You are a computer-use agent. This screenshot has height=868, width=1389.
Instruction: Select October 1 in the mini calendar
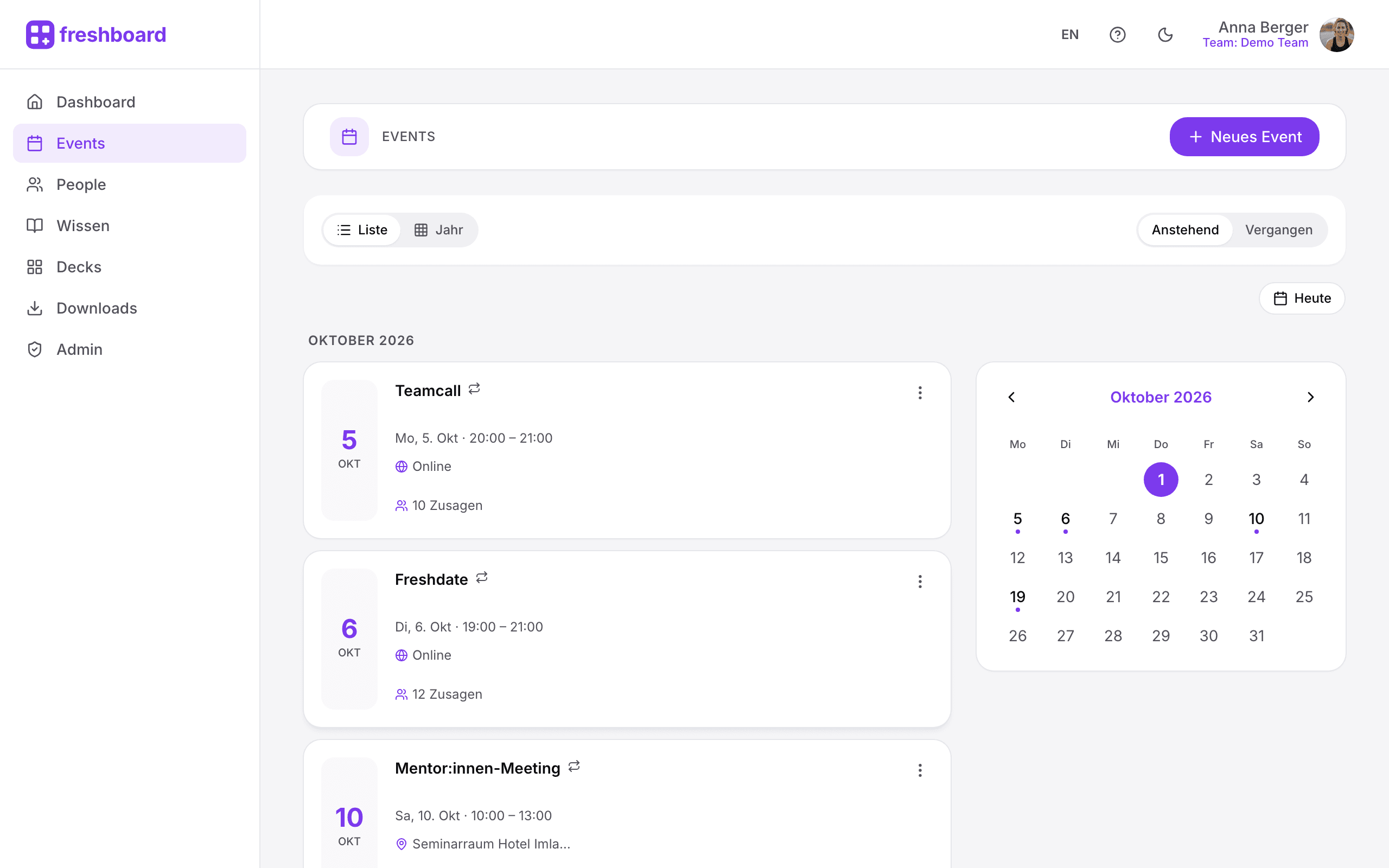pyautogui.click(x=1161, y=480)
